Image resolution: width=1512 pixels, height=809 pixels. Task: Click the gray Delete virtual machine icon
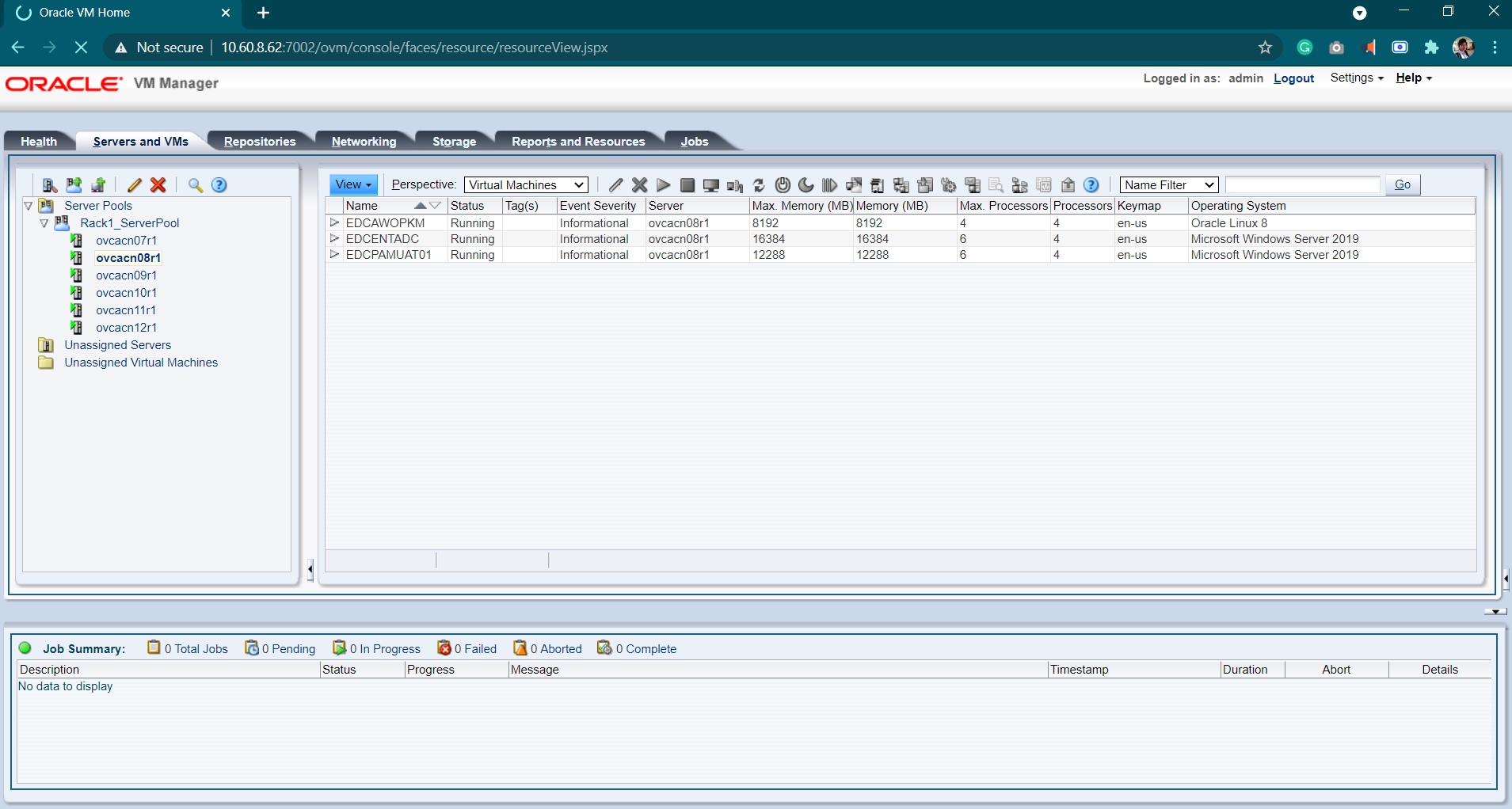pos(640,185)
